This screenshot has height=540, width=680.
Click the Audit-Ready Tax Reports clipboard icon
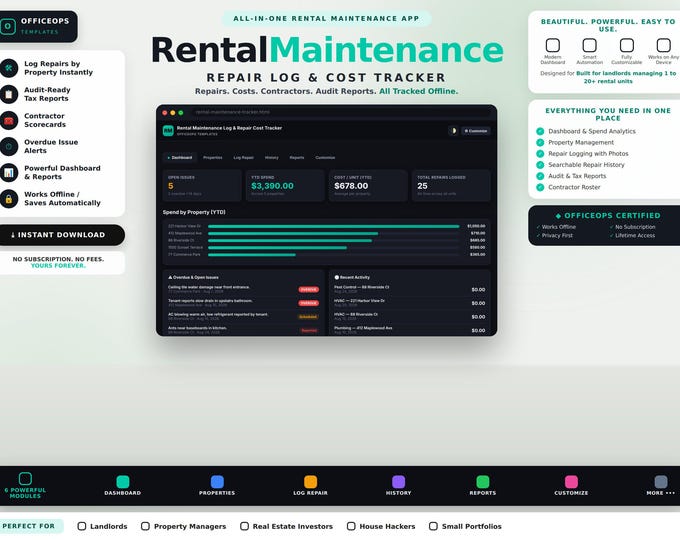click(9, 94)
